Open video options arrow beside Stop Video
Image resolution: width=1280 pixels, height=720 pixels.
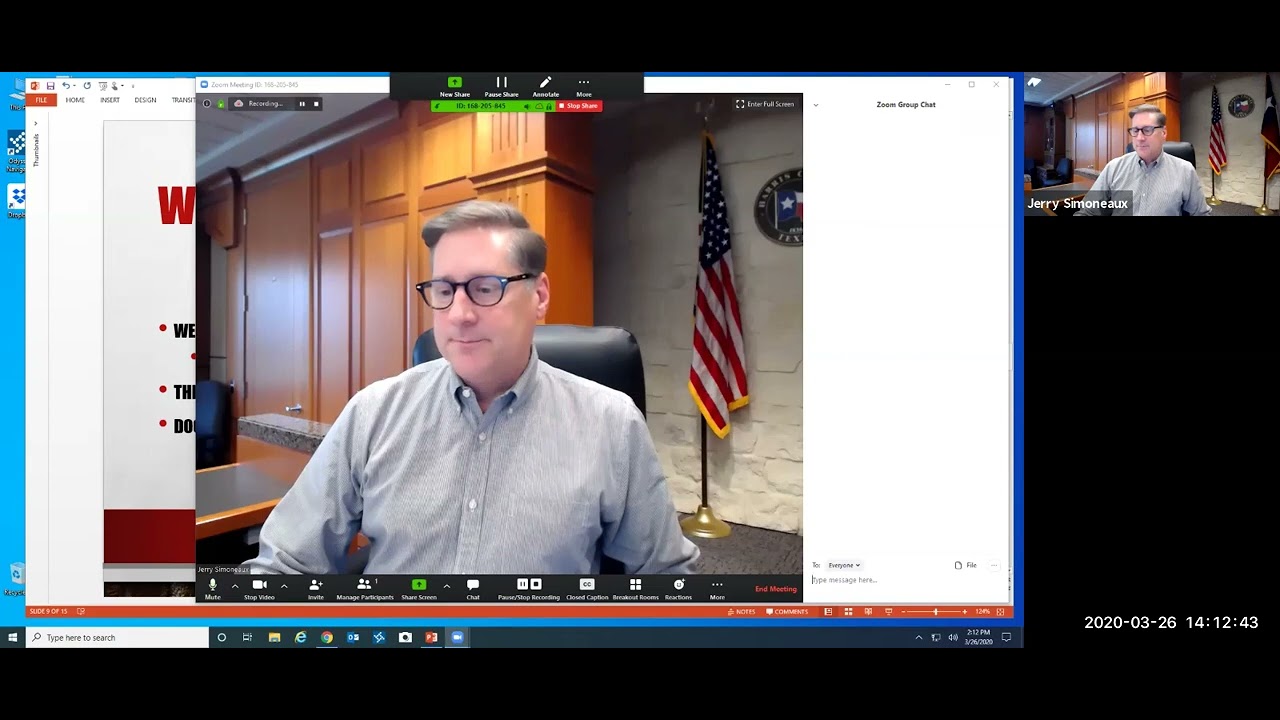pos(284,586)
